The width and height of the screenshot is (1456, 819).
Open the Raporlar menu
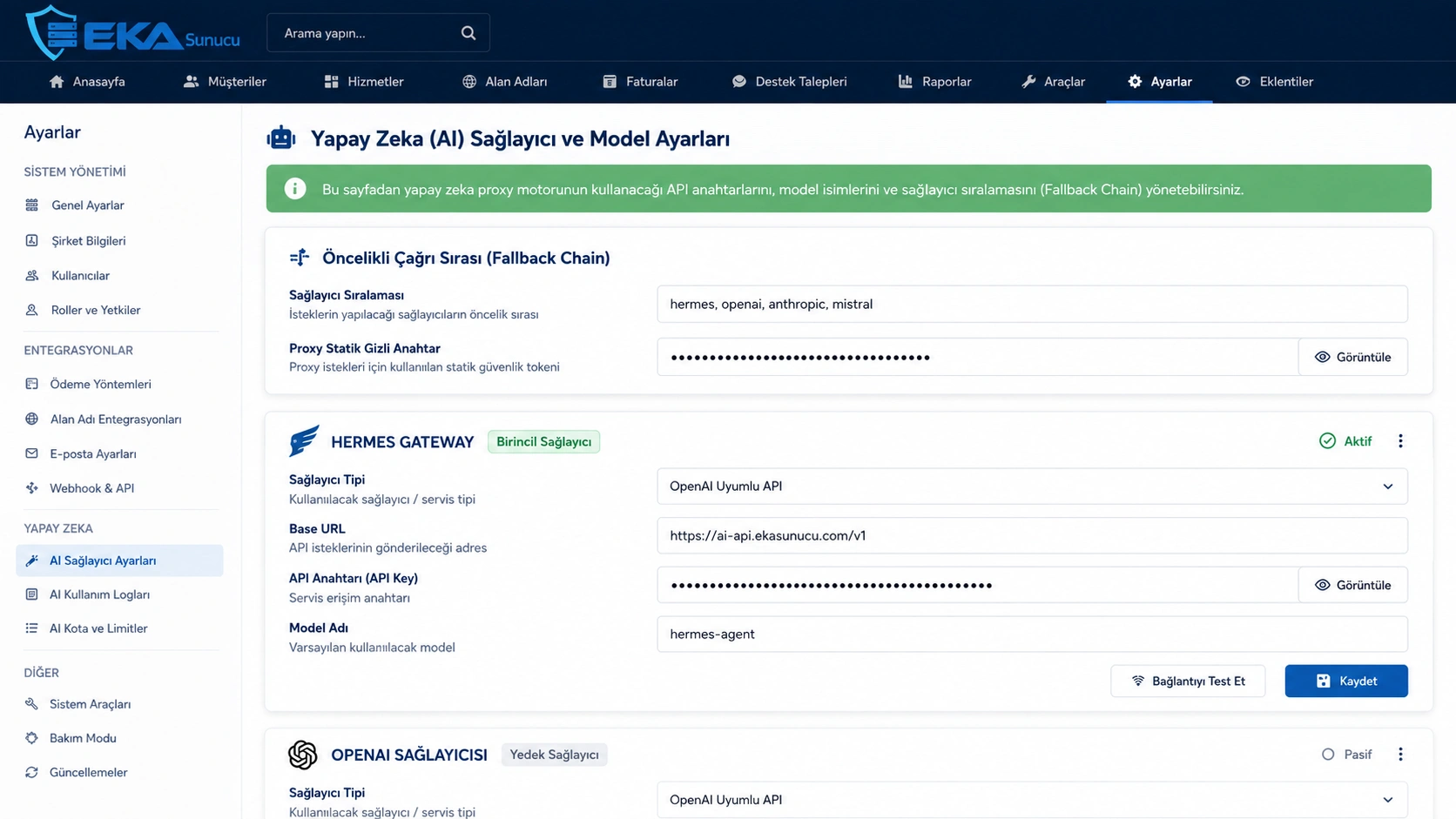[x=934, y=82]
